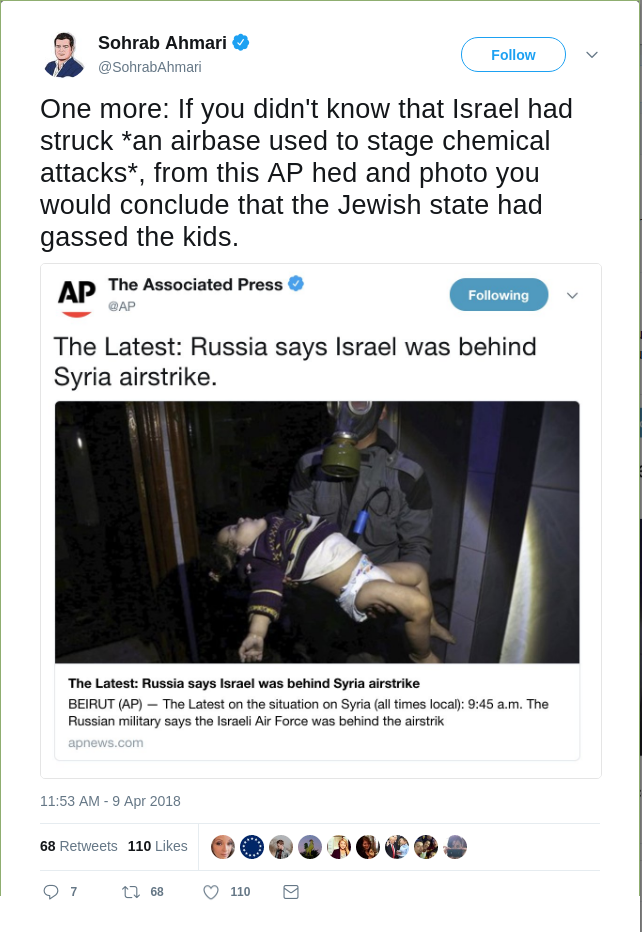This screenshot has width=642, height=932.
Task: Like the tweet with heart icon
Action: 211,892
